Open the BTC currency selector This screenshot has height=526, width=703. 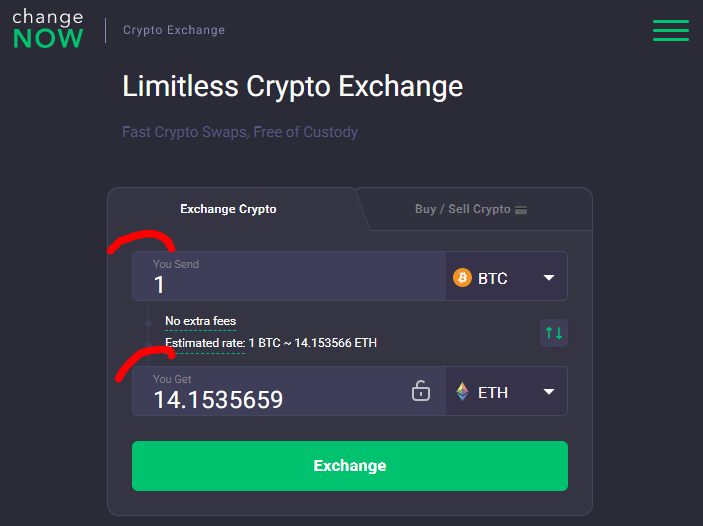pos(507,276)
